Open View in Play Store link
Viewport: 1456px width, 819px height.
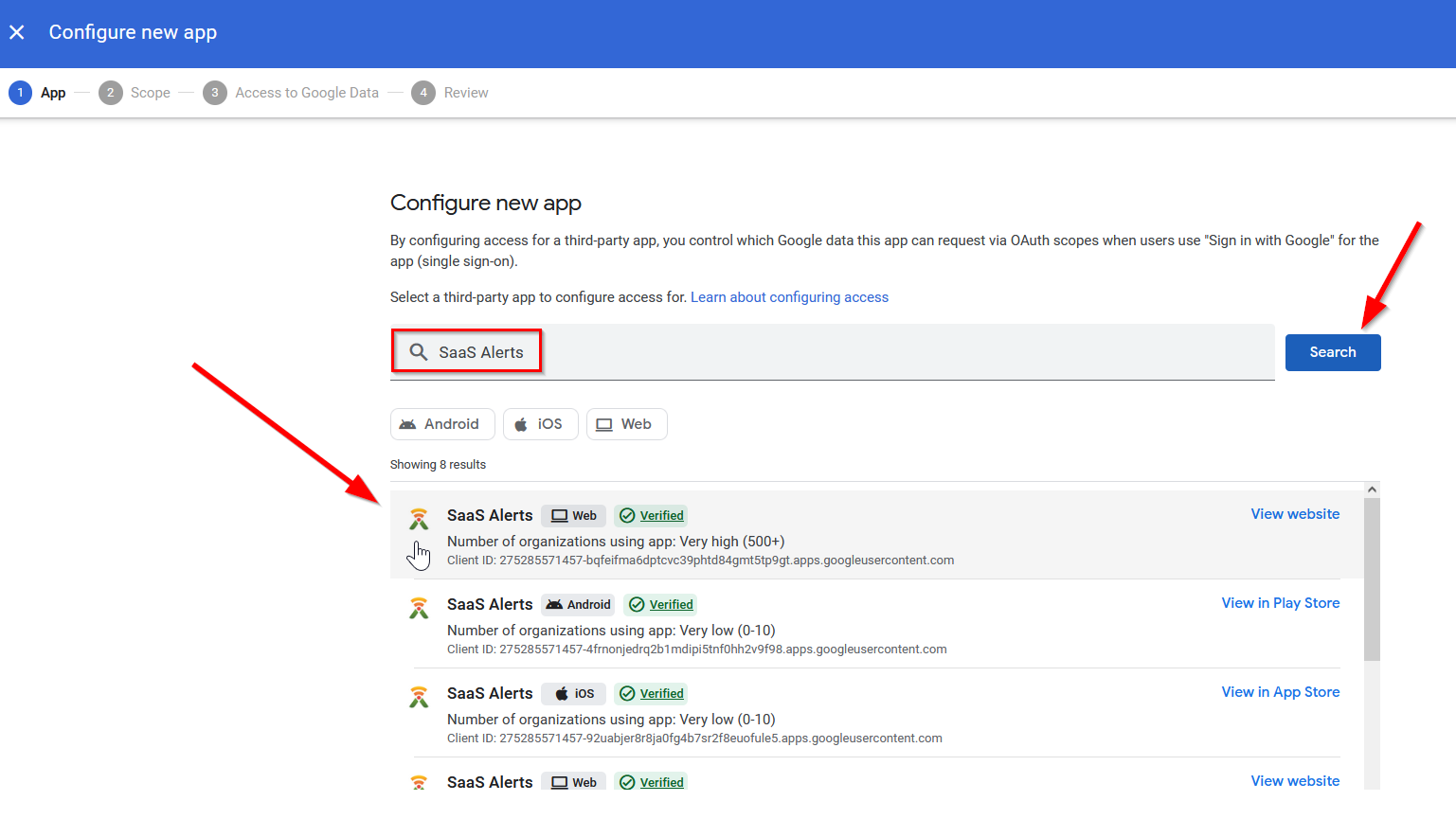pyautogui.click(x=1281, y=602)
